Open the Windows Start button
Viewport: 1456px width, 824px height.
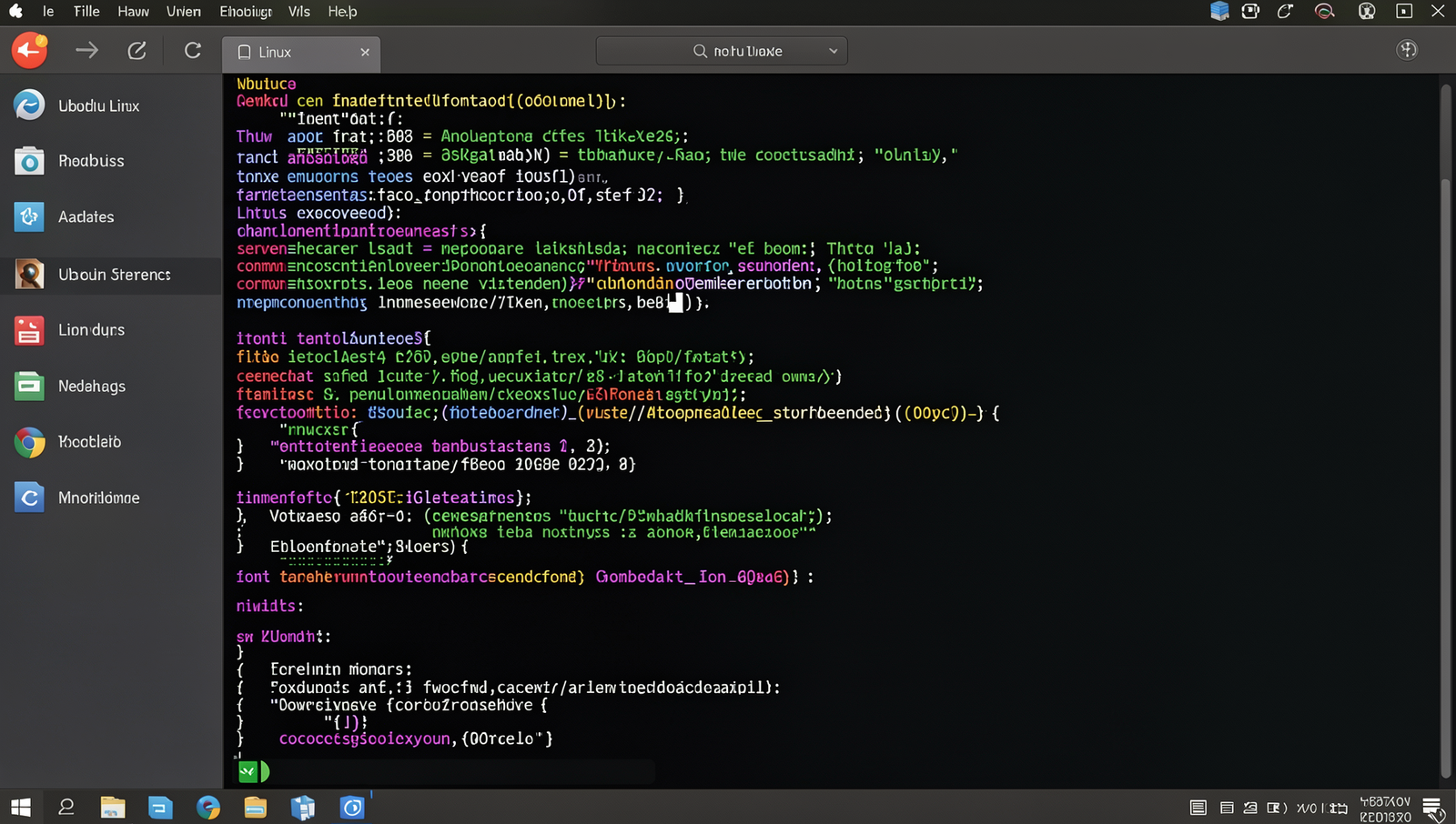[20, 808]
